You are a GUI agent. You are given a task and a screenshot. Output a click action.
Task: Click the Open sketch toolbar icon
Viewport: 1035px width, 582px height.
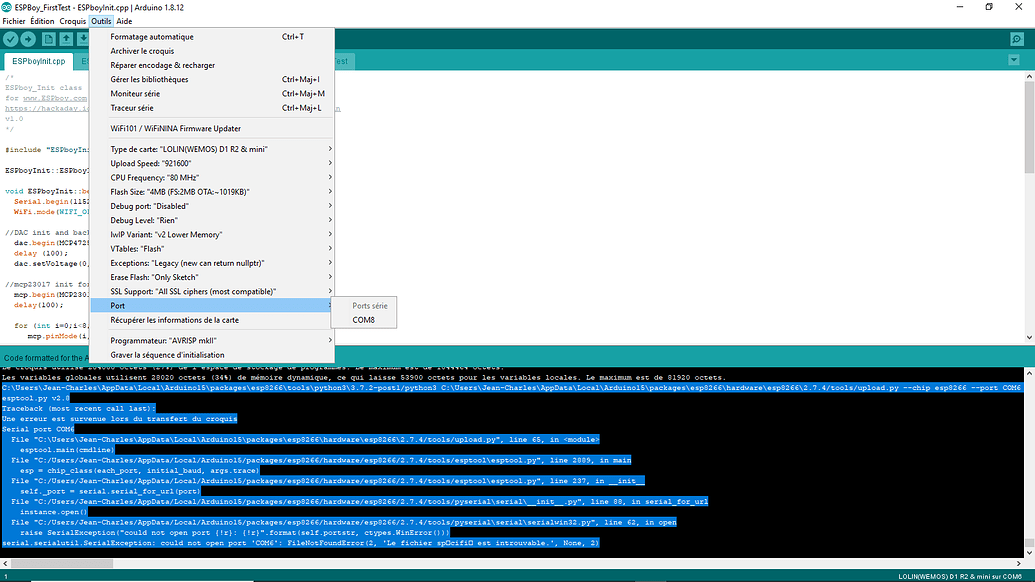(x=67, y=39)
